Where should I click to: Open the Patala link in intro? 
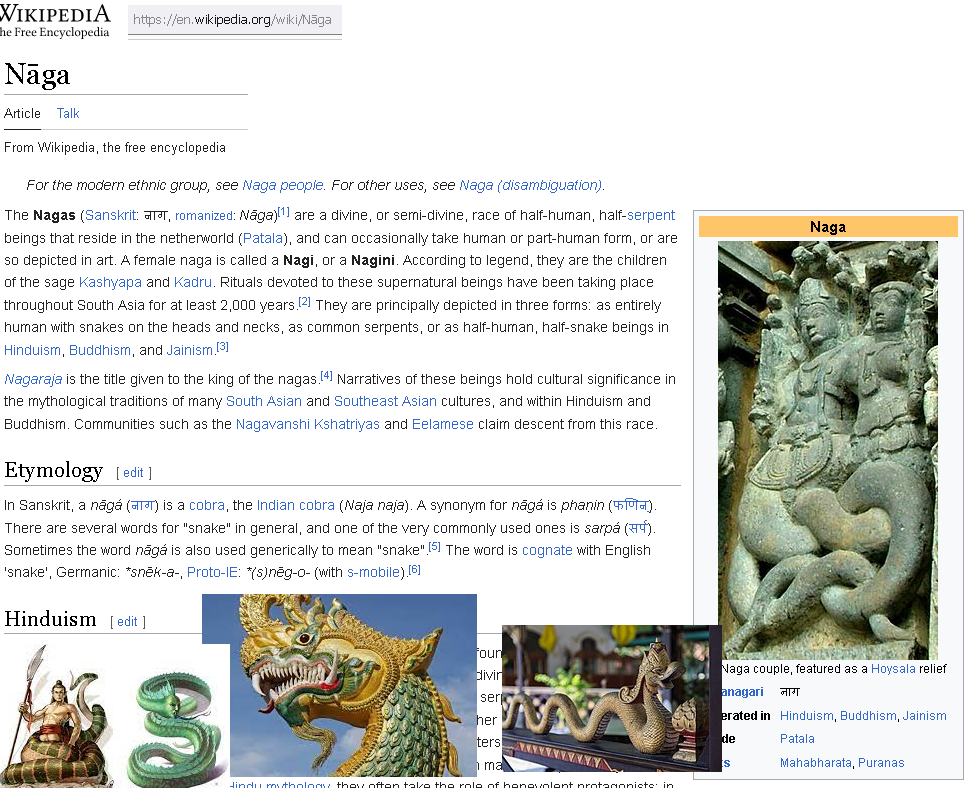[263, 238]
